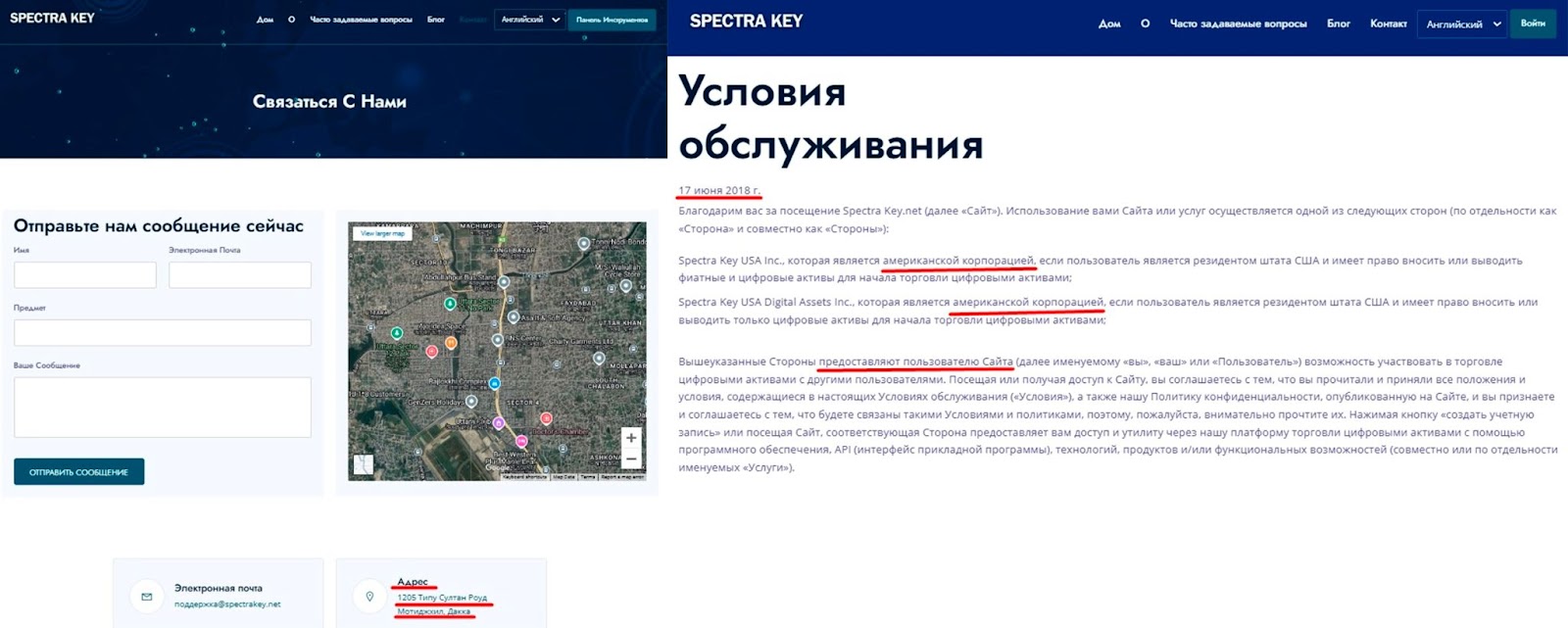
Task: Focus the Ваше Сообщение text area
Action: (x=163, y=407)
